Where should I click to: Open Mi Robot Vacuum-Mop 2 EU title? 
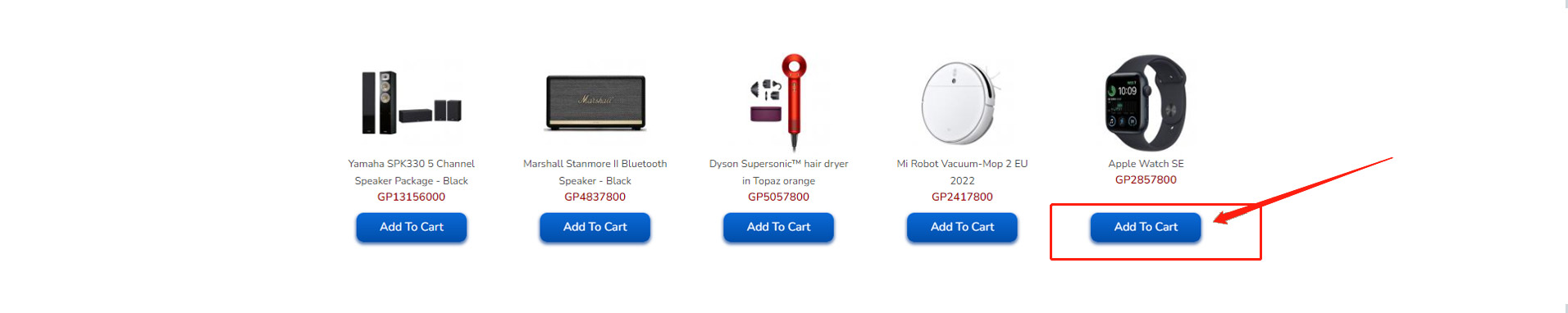962,172
